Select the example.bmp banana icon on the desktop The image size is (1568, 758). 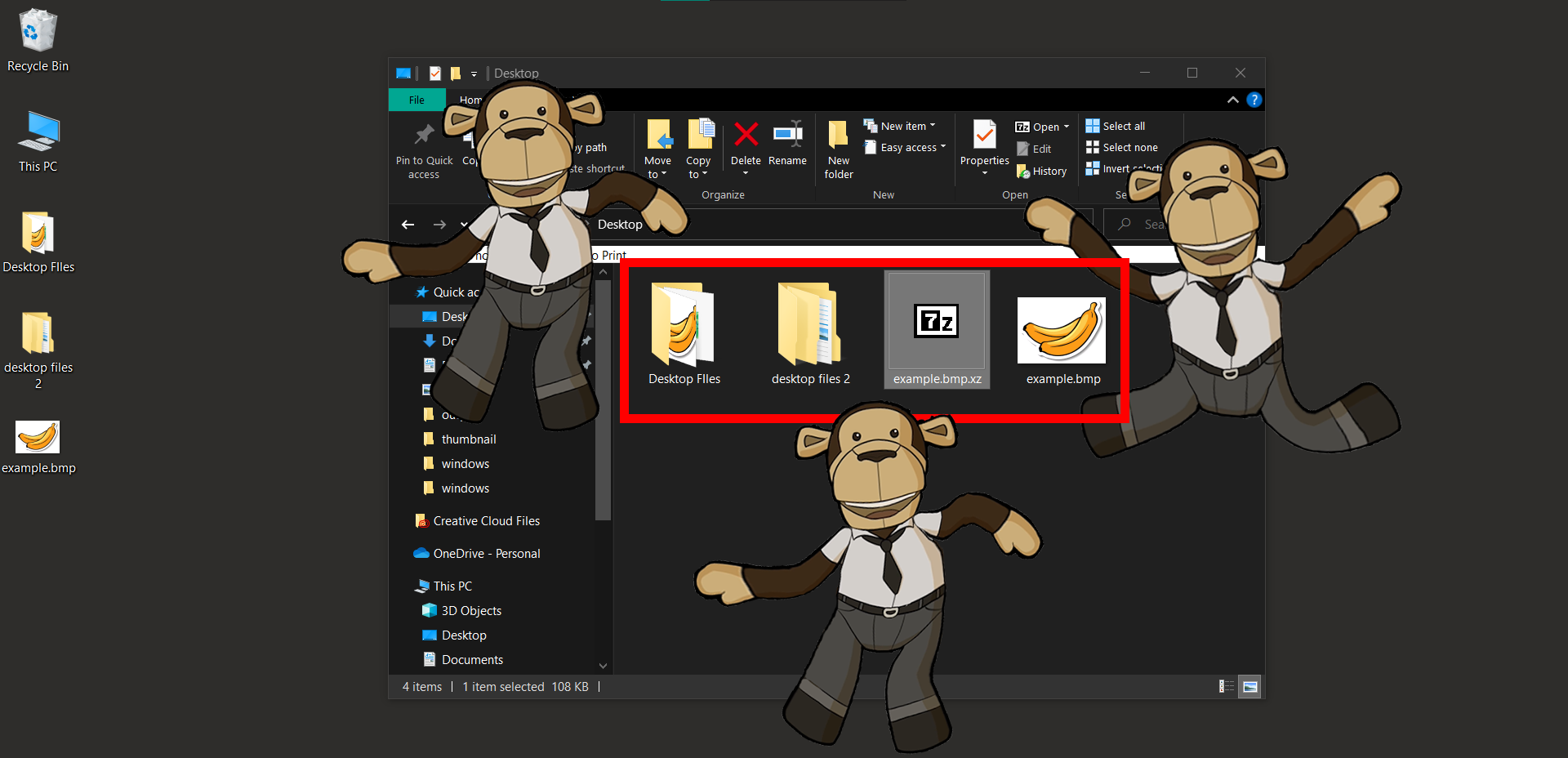(x=38, y=437)
